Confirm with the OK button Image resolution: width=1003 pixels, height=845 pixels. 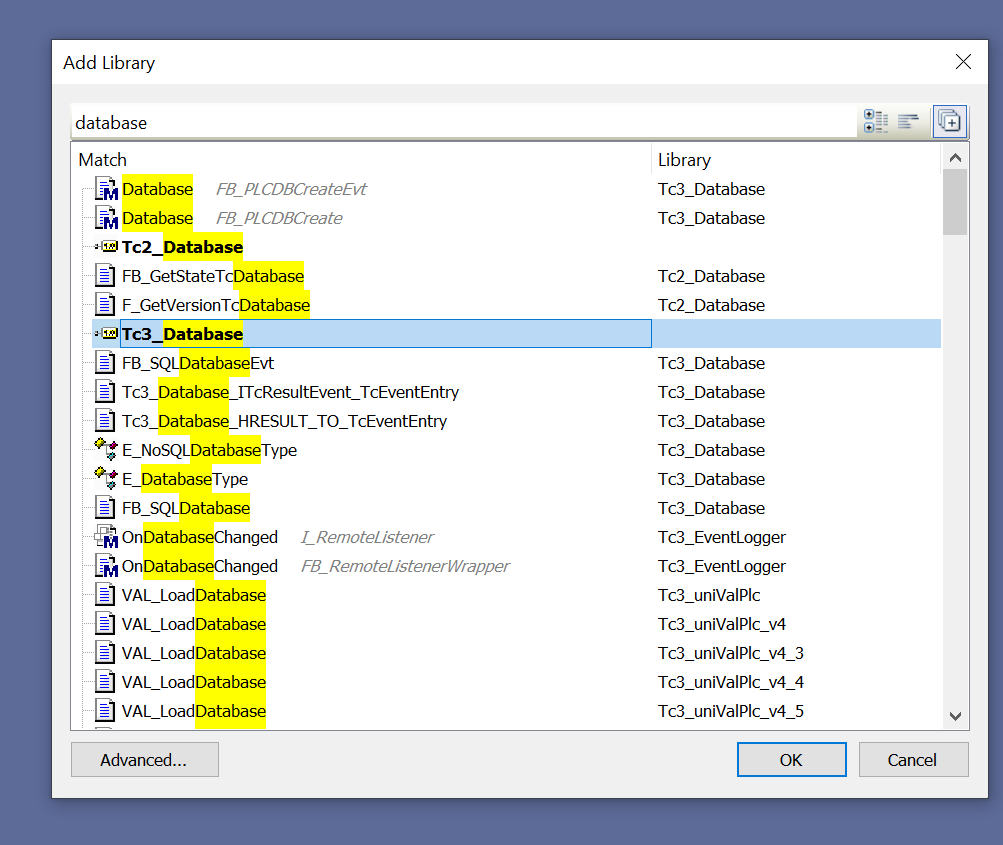coord(791,759)
